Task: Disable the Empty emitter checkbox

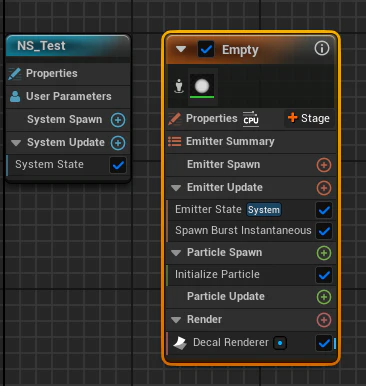Action: click(x=206, y=50)
